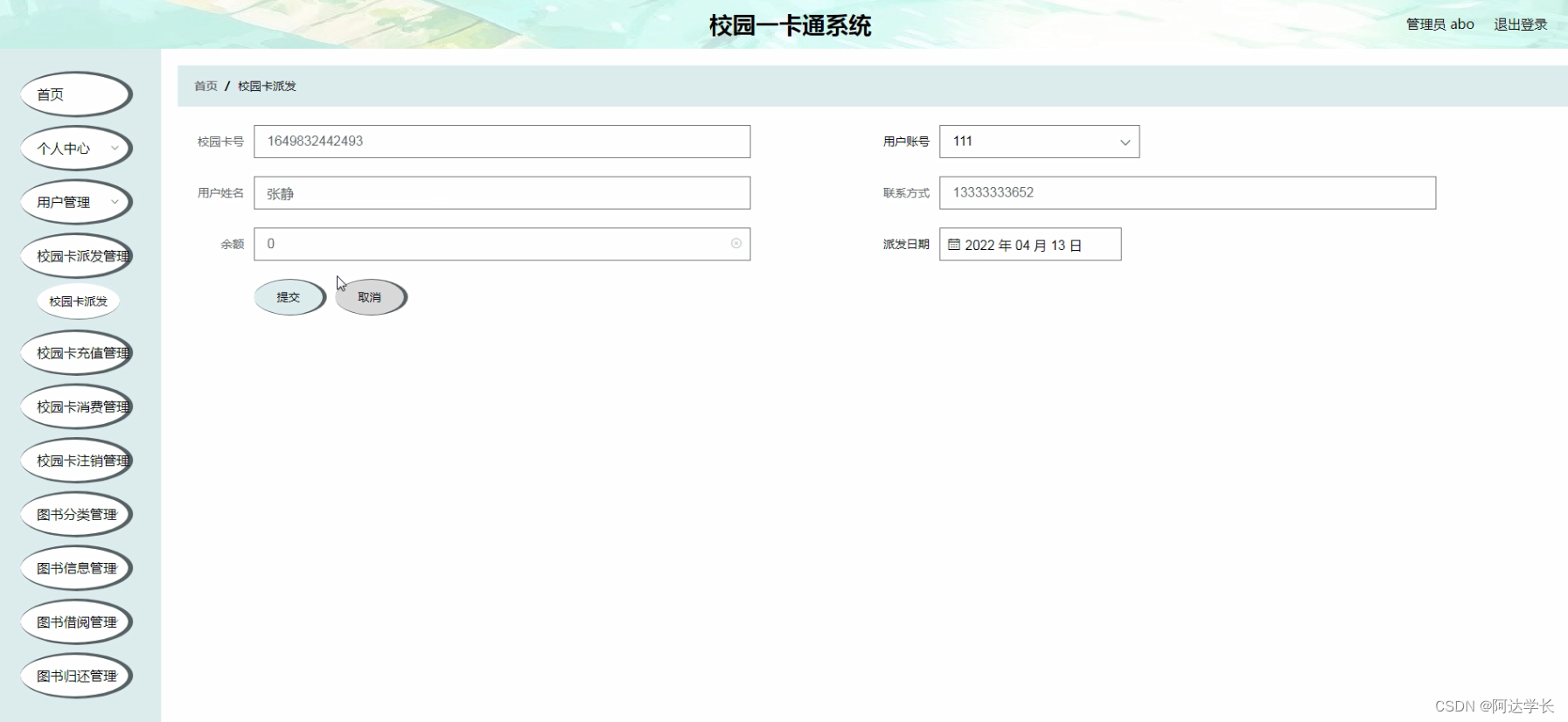
Task: Click the 校园一卡通系统 title
Action: (790, 25)
